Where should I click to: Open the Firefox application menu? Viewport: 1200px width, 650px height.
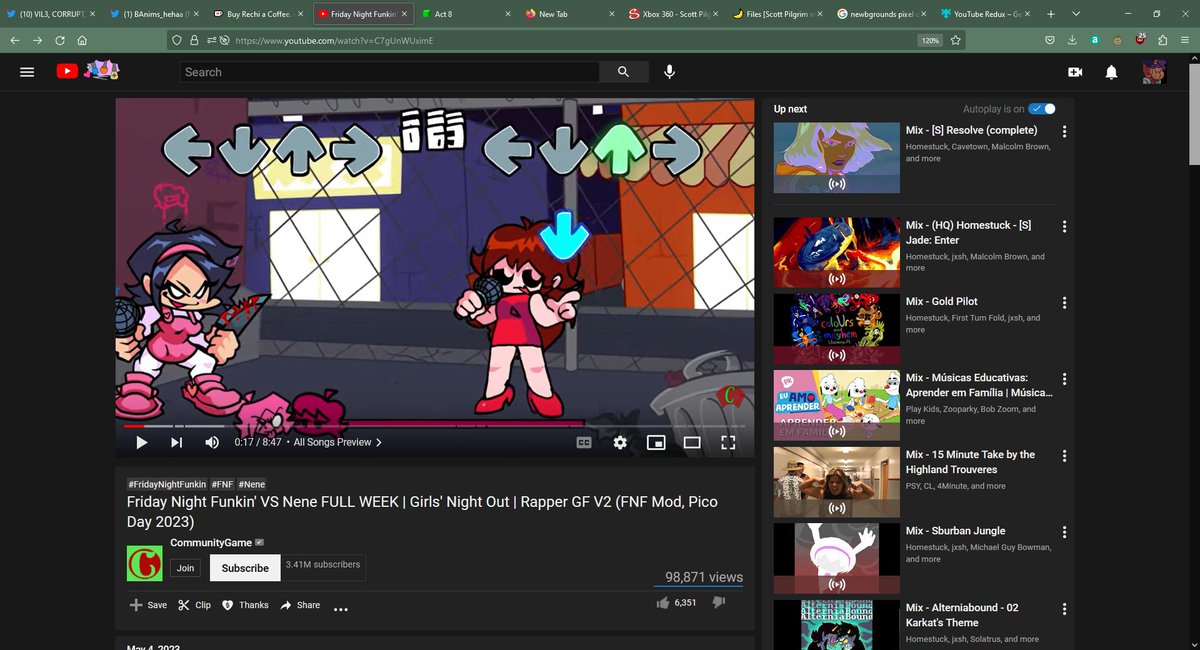(x=1185, y=41)
